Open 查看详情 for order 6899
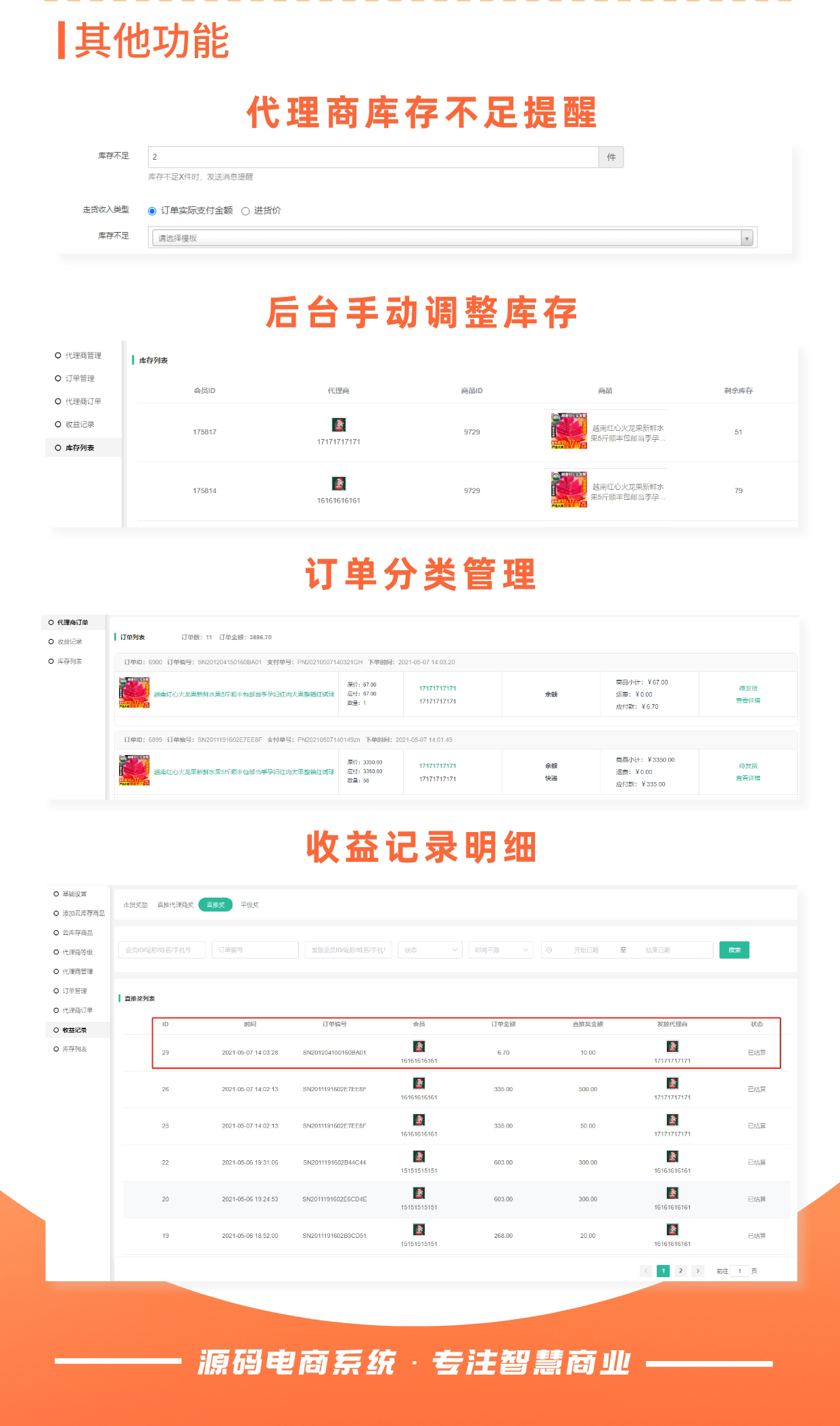Screen dimensions: 840x1426 pos(748,778)
